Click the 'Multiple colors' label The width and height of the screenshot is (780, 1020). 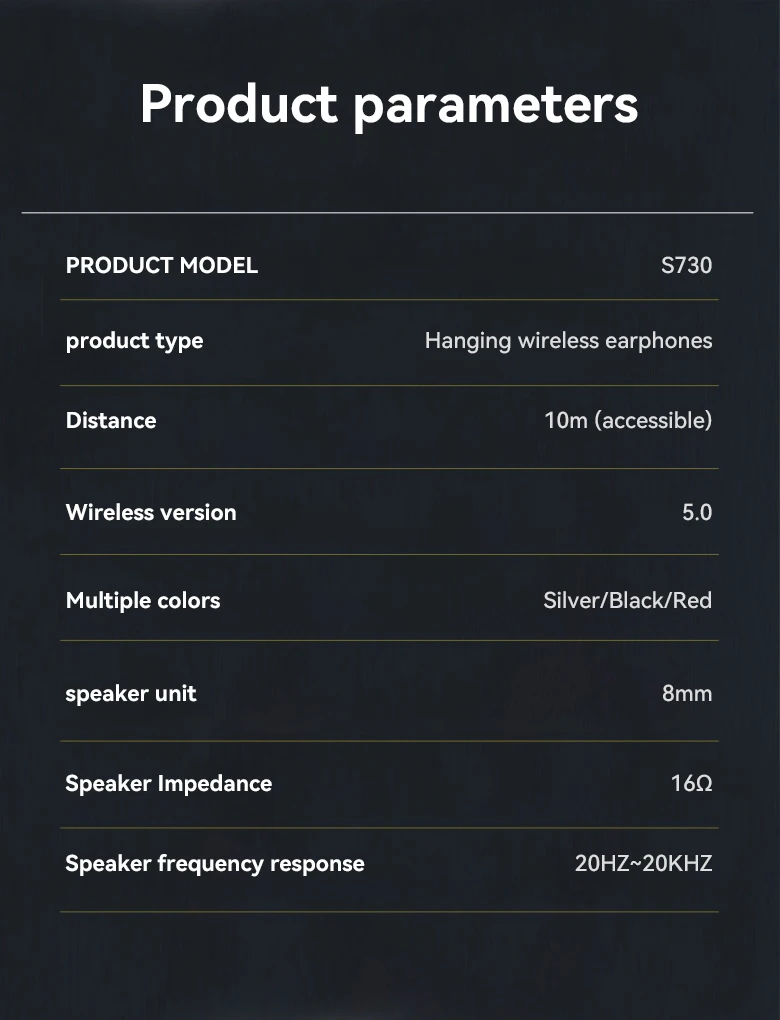tap(143, 601)
